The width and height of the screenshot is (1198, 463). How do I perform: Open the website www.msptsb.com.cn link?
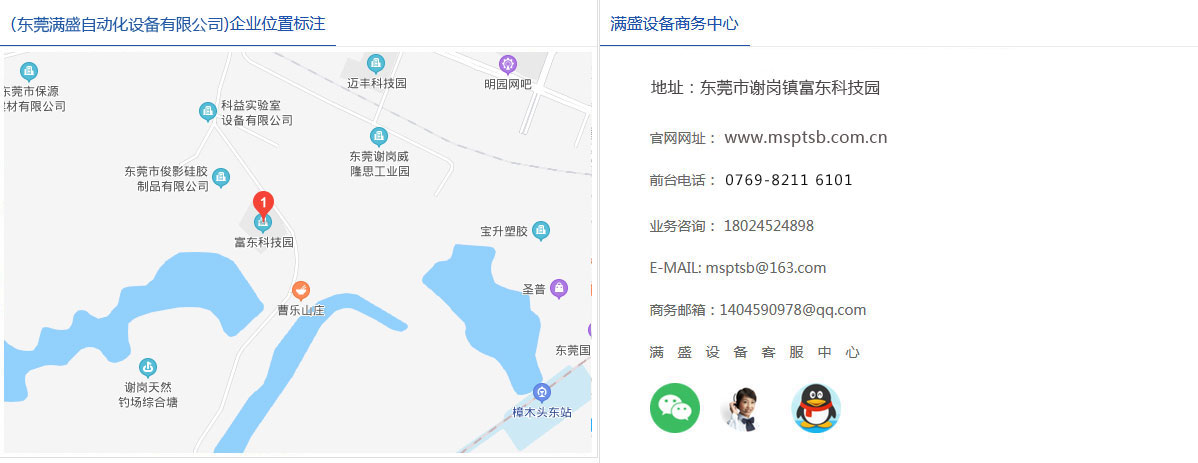pyautogui.click(x=805, y=138)
